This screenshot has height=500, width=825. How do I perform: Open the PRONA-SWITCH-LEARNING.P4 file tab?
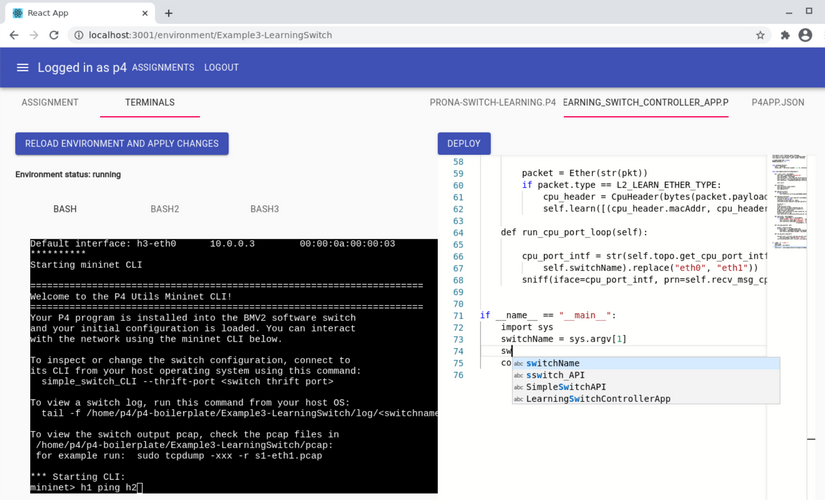[x=492, y=102]
